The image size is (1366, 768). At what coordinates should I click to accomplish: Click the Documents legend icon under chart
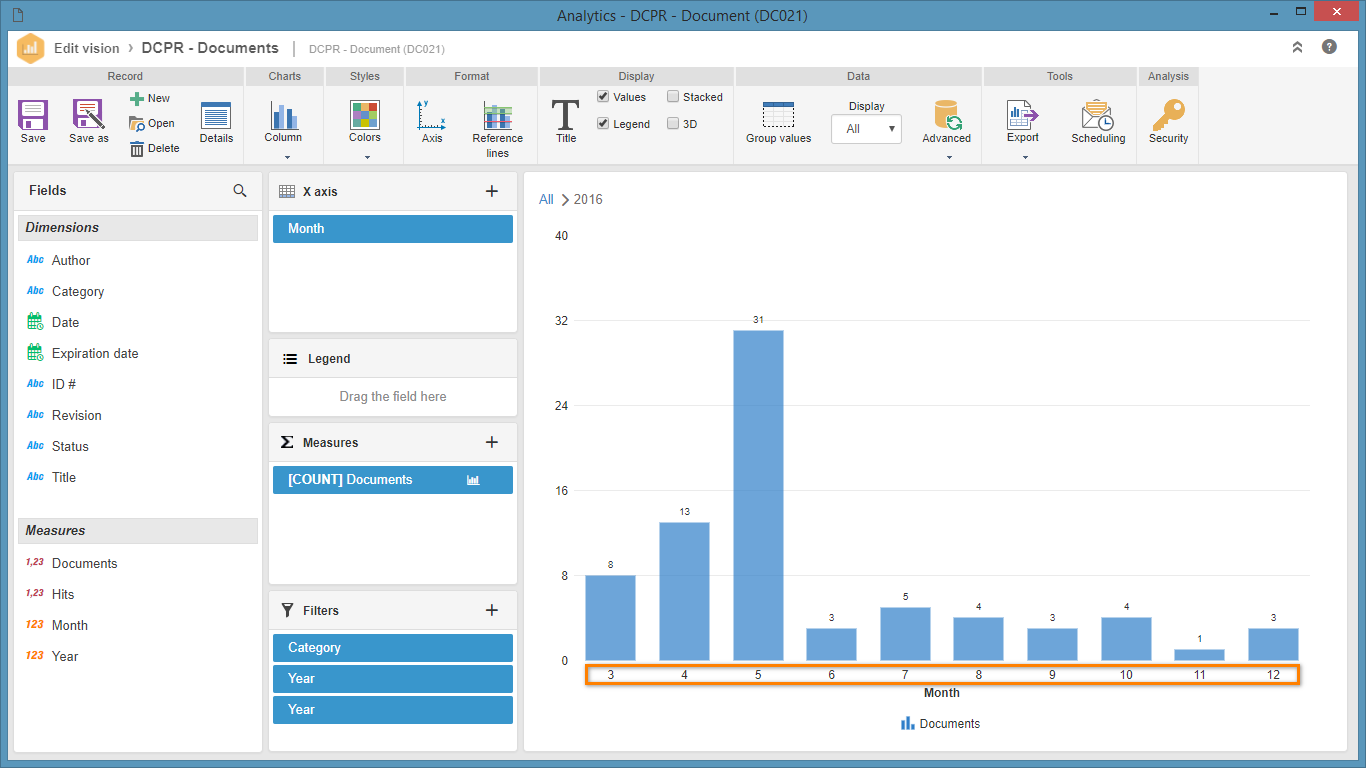coord(908,723)
